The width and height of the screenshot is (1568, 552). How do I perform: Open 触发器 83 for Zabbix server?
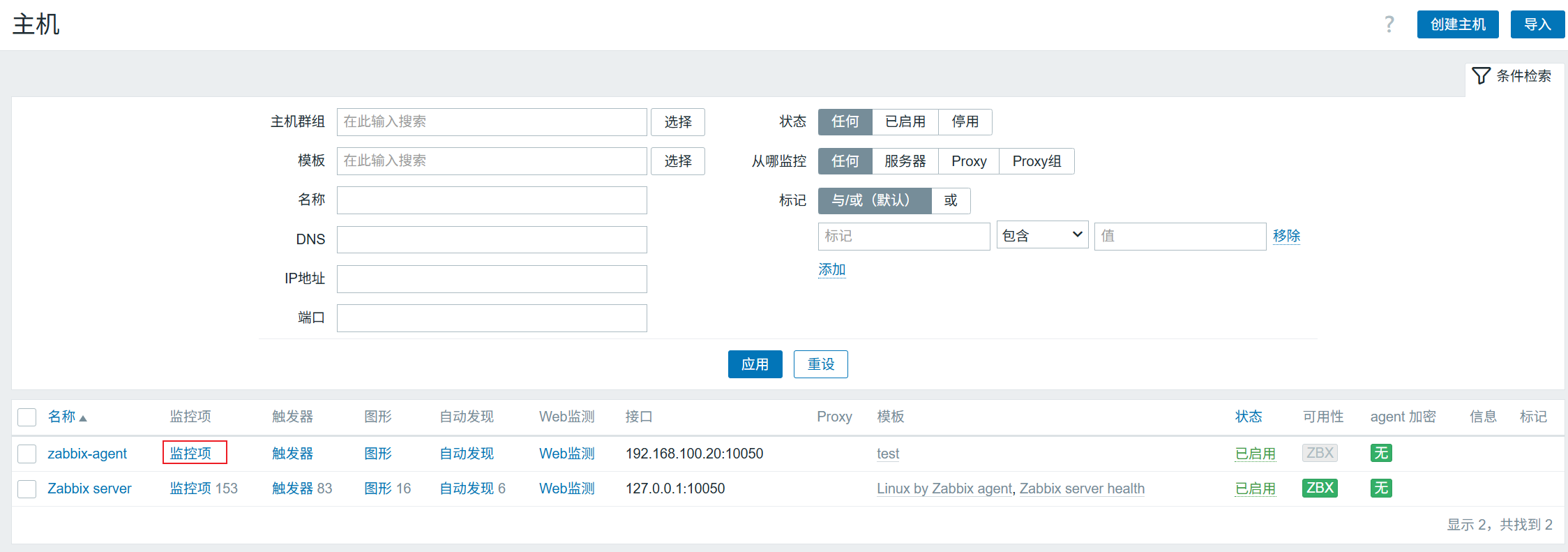302,488
